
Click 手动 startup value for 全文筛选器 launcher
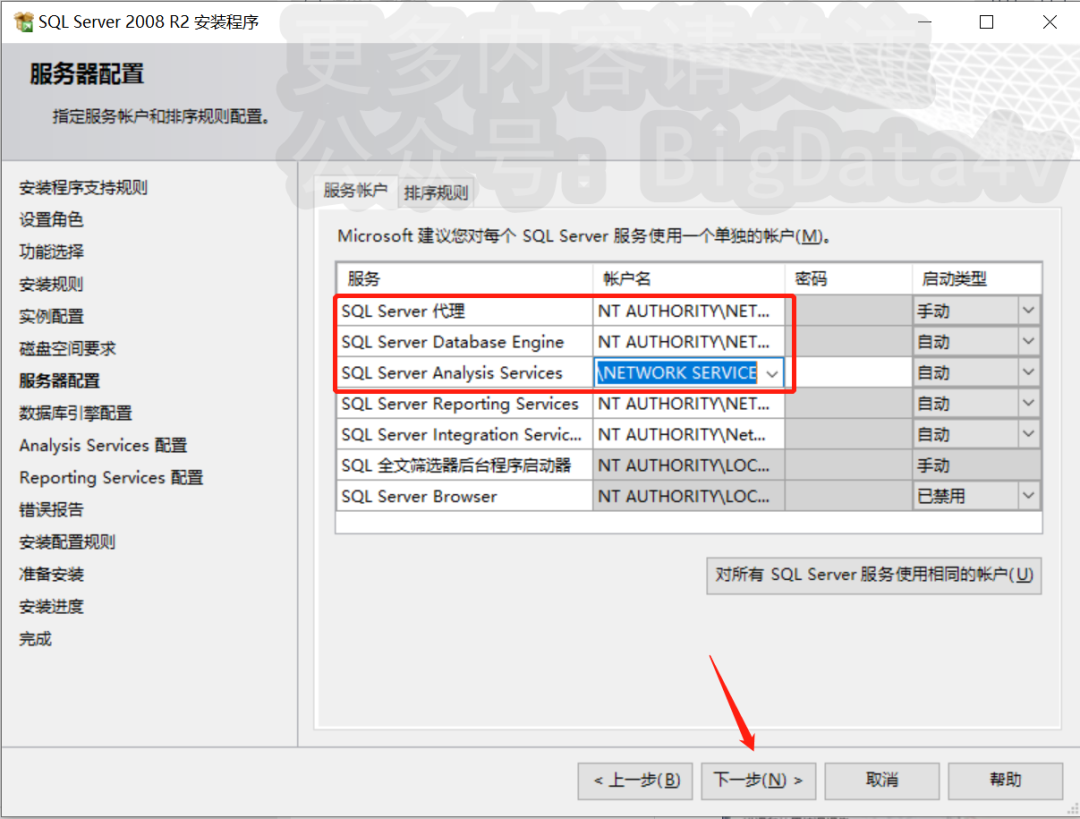(977, 466)
